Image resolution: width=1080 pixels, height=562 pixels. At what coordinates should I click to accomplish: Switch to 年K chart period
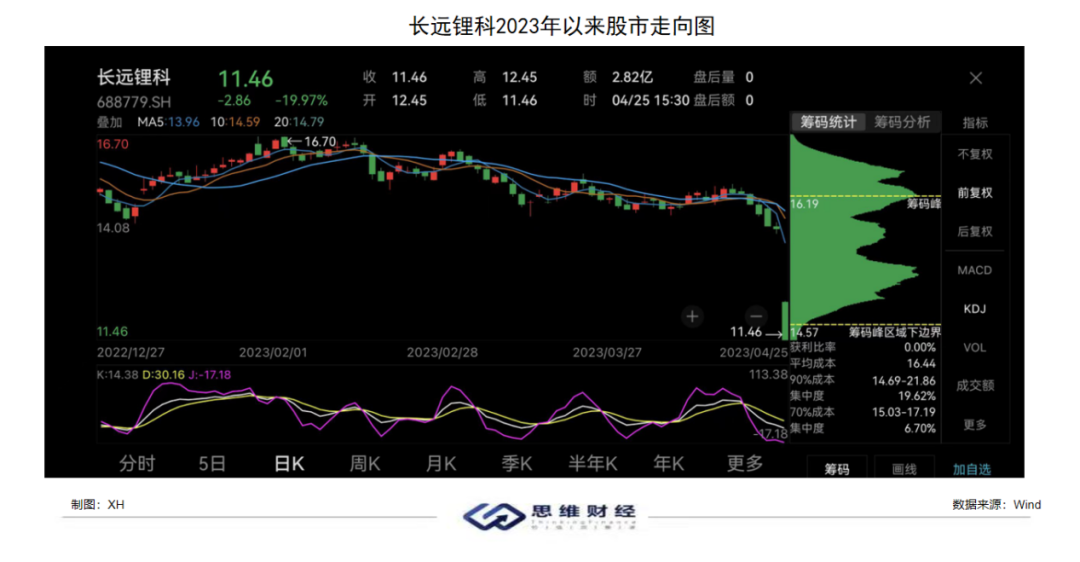click(668, 464)
